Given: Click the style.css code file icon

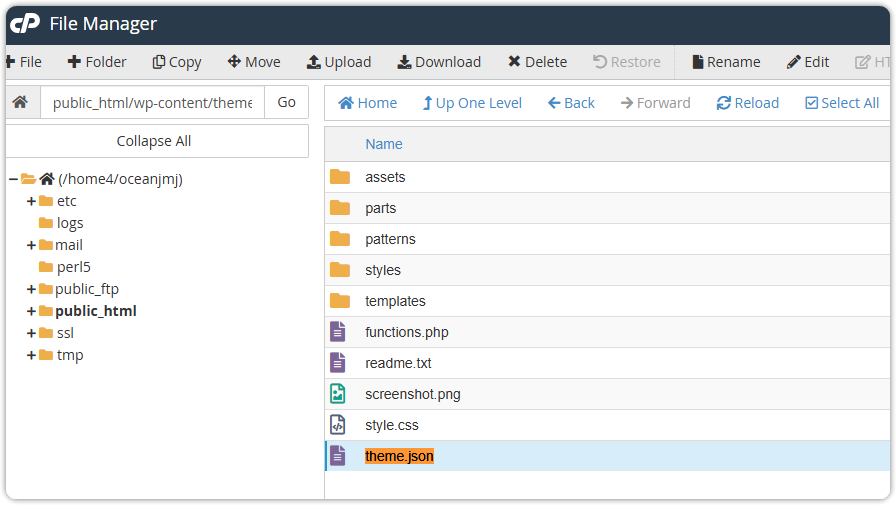Looking at the screenshot, I should (x=339, y=425).
